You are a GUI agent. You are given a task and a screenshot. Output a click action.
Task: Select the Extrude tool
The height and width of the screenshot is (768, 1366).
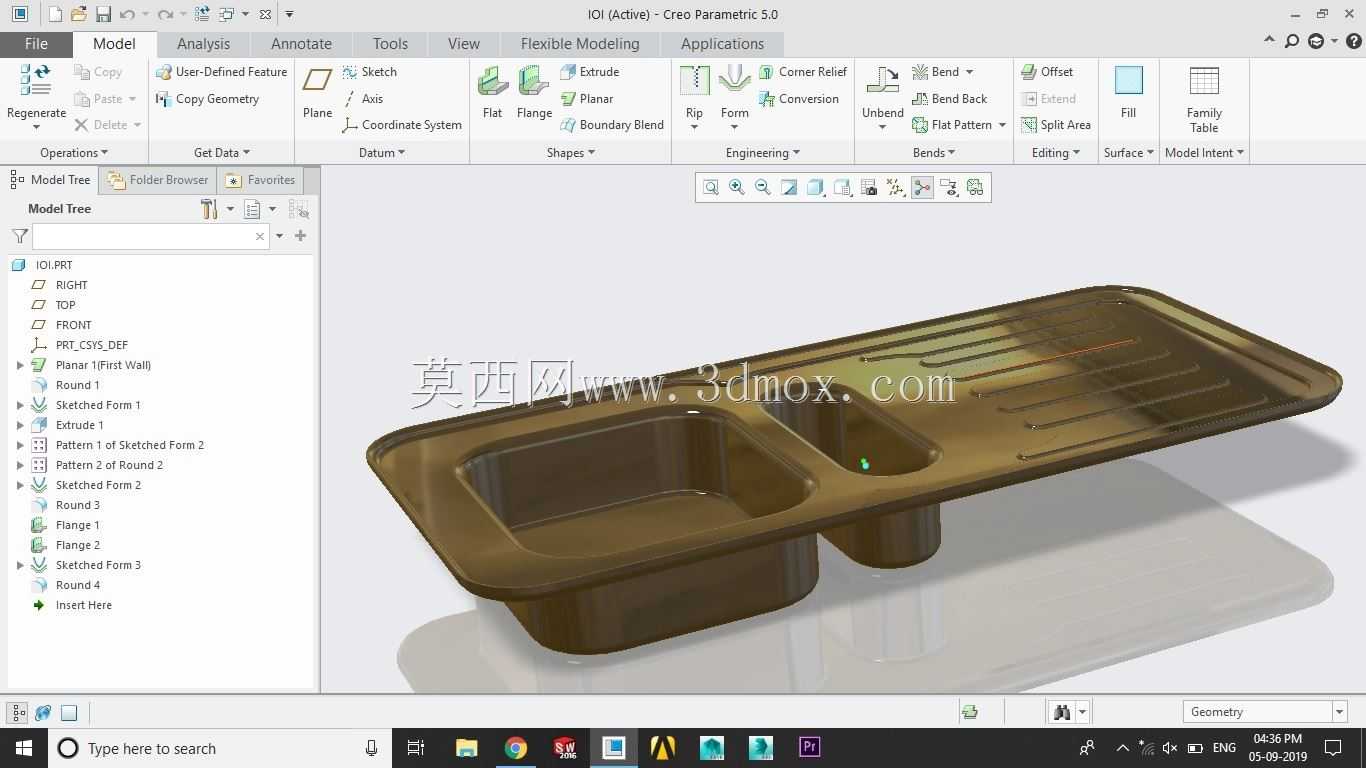tap(590, 72)
